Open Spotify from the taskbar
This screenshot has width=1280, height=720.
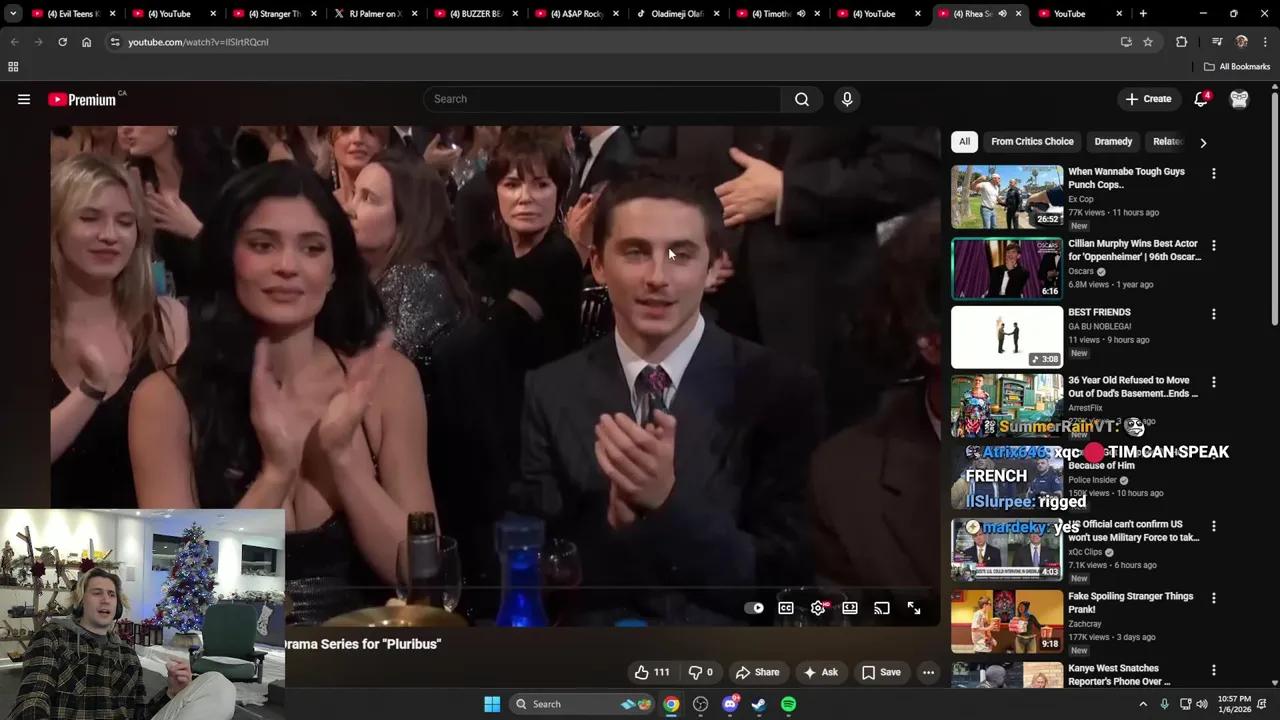[x=789, y=704]
